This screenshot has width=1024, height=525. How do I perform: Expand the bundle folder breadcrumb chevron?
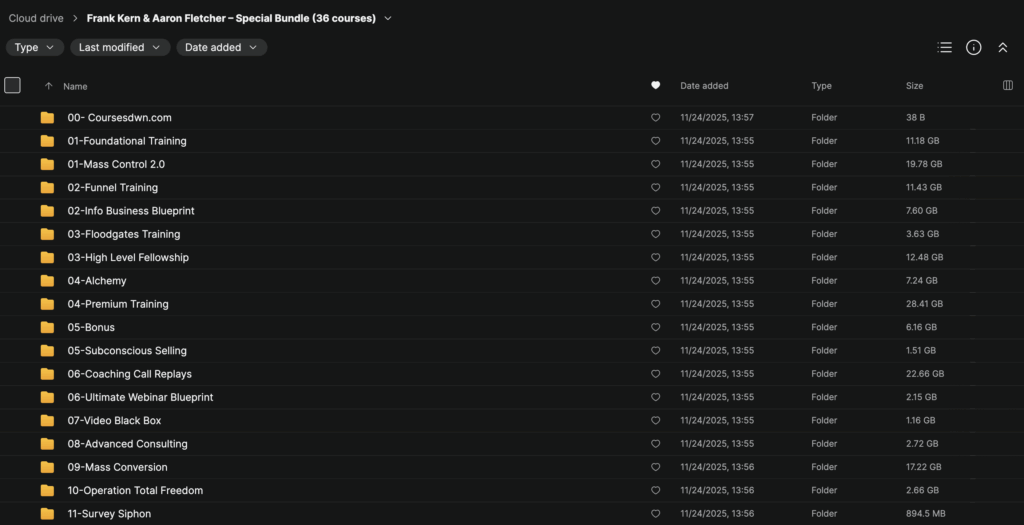click(388, 18)
